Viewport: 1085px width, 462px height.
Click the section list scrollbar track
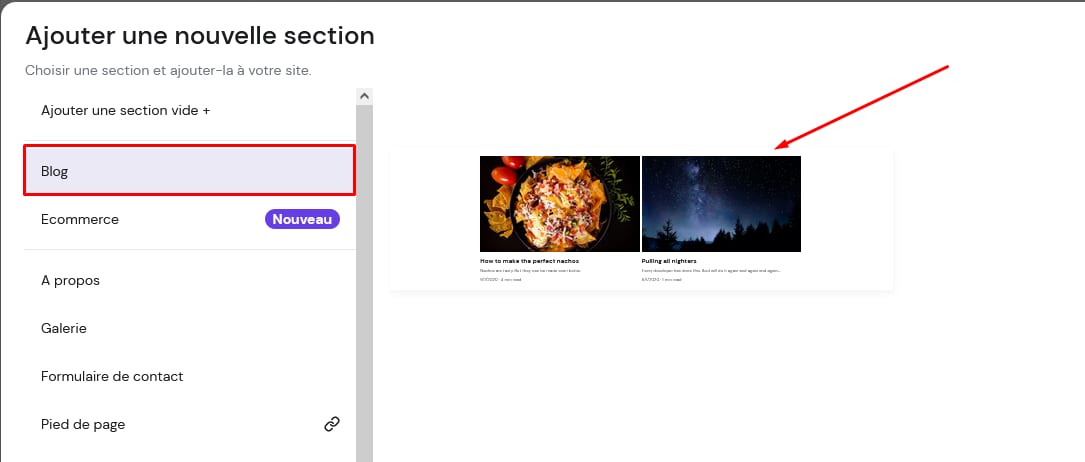364,300
